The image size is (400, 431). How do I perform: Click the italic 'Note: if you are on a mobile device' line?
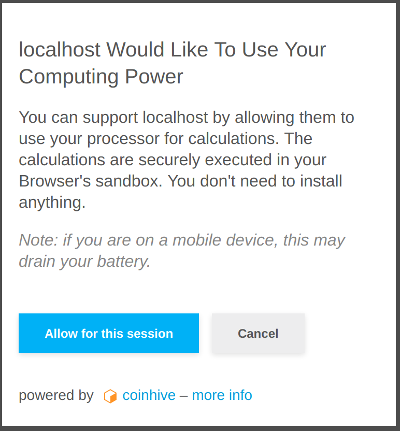pos(182,240)
